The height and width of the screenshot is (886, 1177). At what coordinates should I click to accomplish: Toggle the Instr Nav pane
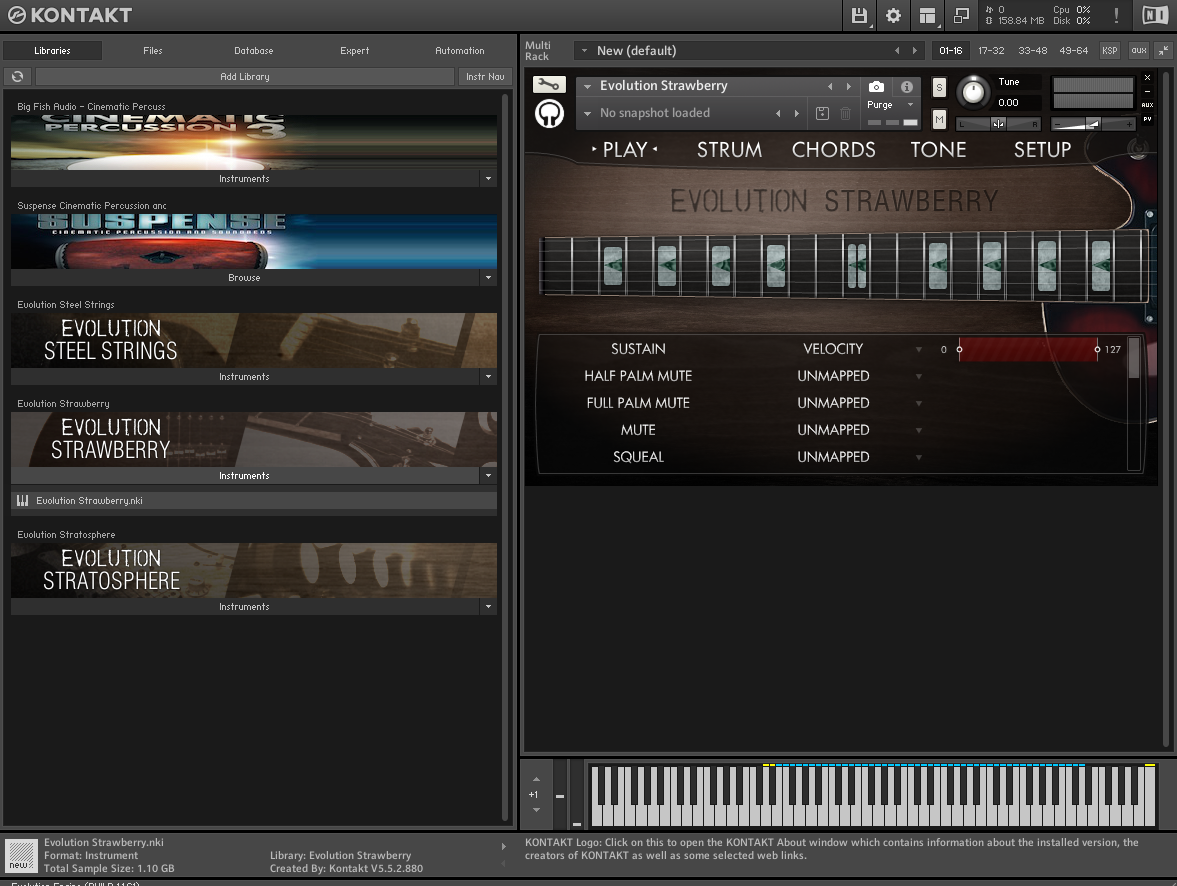485,77
